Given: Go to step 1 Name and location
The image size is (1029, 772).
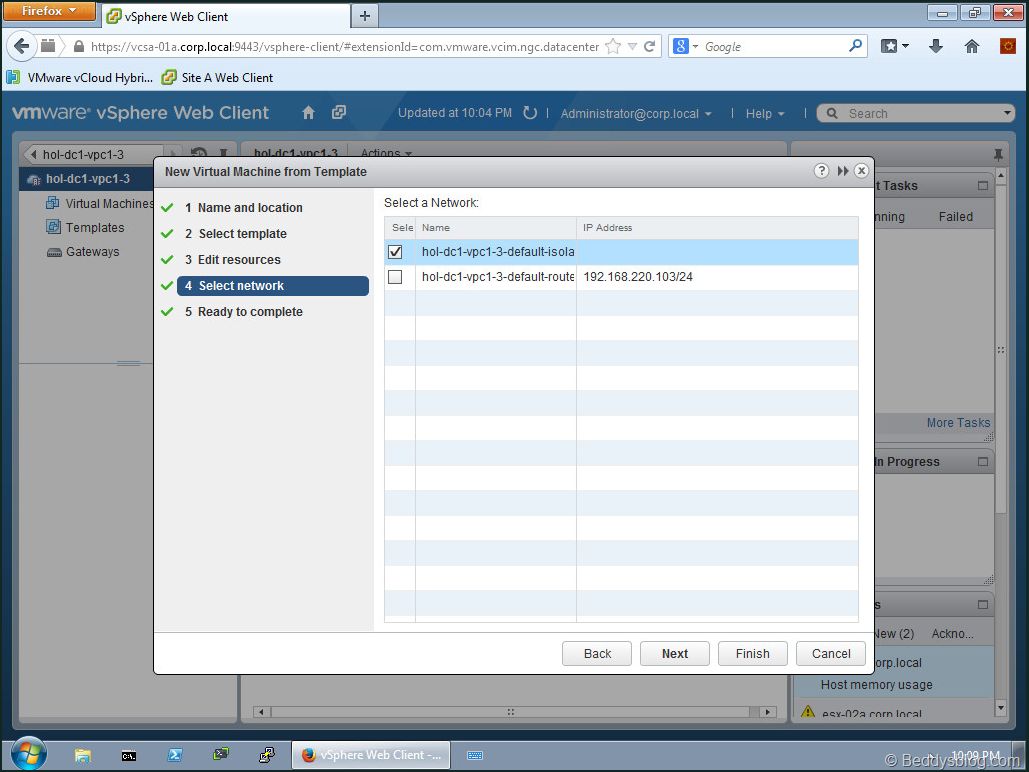Looking at the screenshot, I should pos(250,207).
